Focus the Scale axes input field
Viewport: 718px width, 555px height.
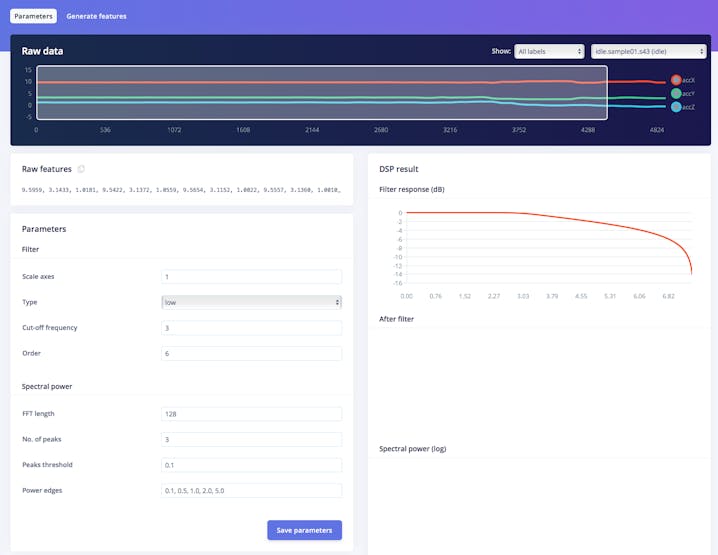pos(251,277)
